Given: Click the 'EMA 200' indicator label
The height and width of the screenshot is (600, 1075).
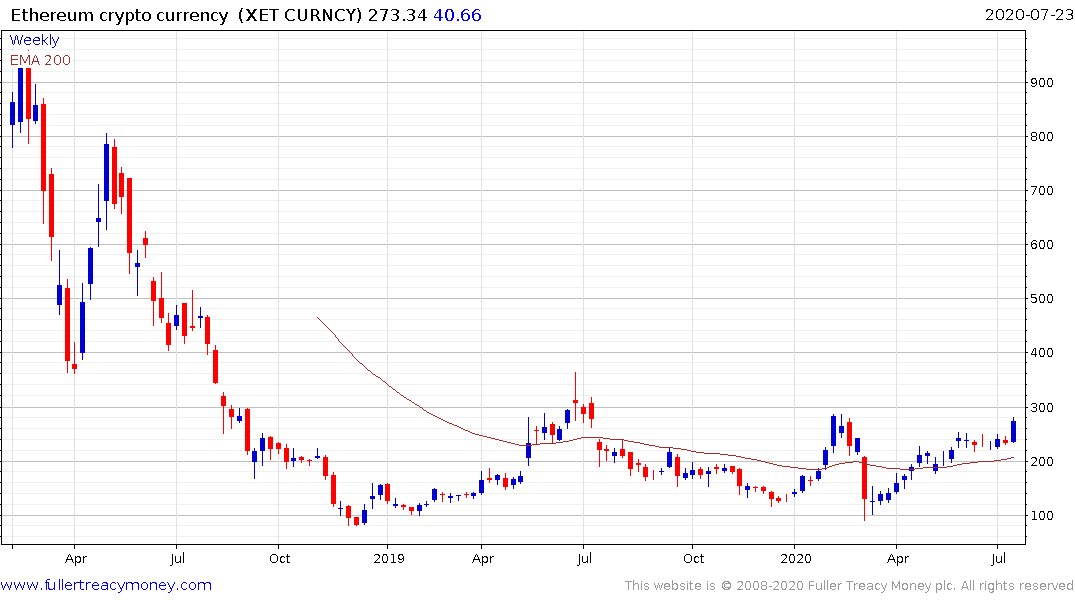Looking at the screenshot, I should [40, 60].
